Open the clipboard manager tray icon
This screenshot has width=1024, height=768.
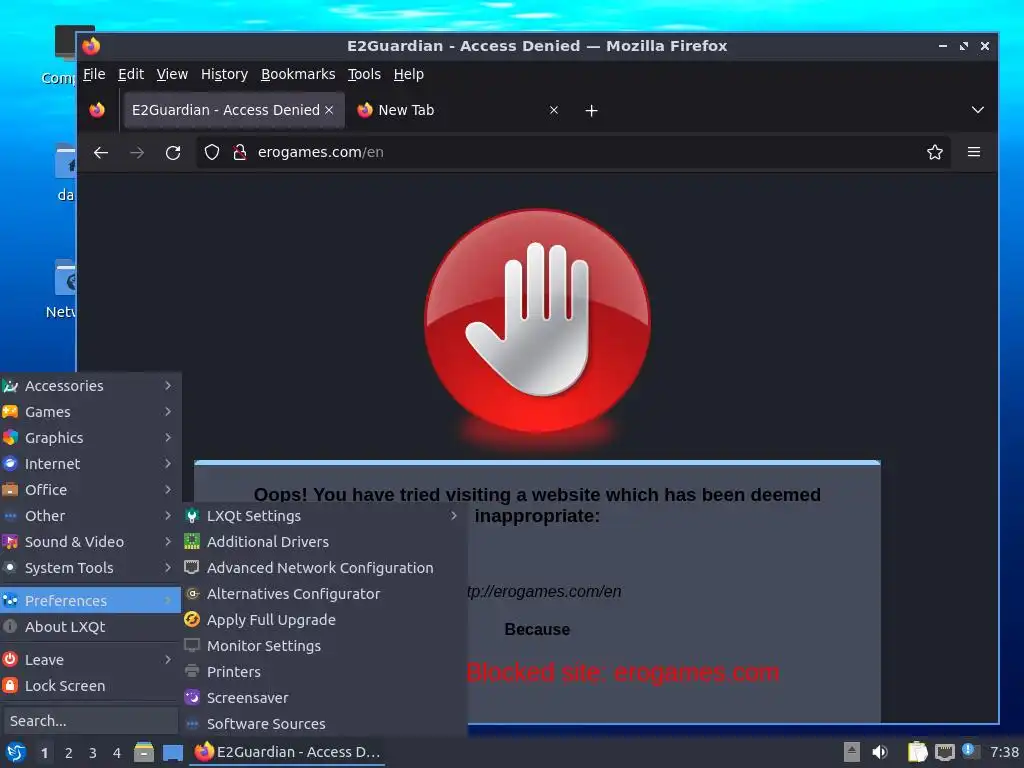917,752
